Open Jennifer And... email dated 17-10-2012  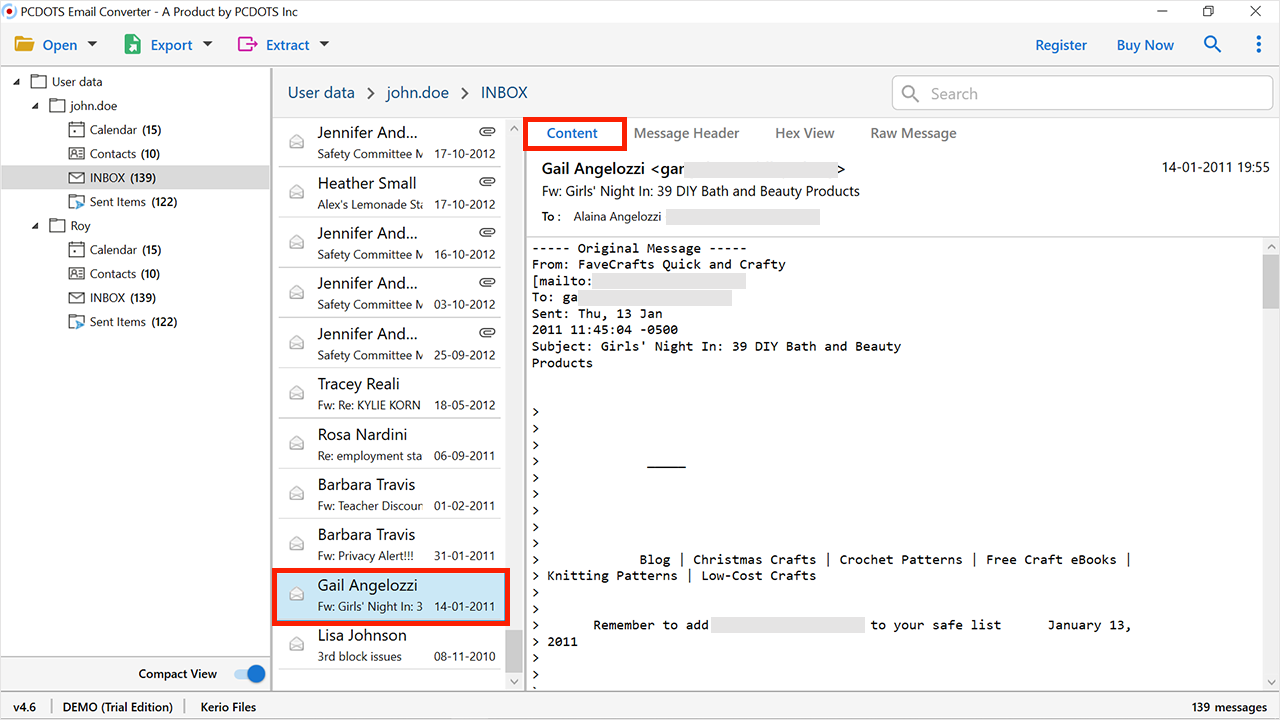pos(389,142)
